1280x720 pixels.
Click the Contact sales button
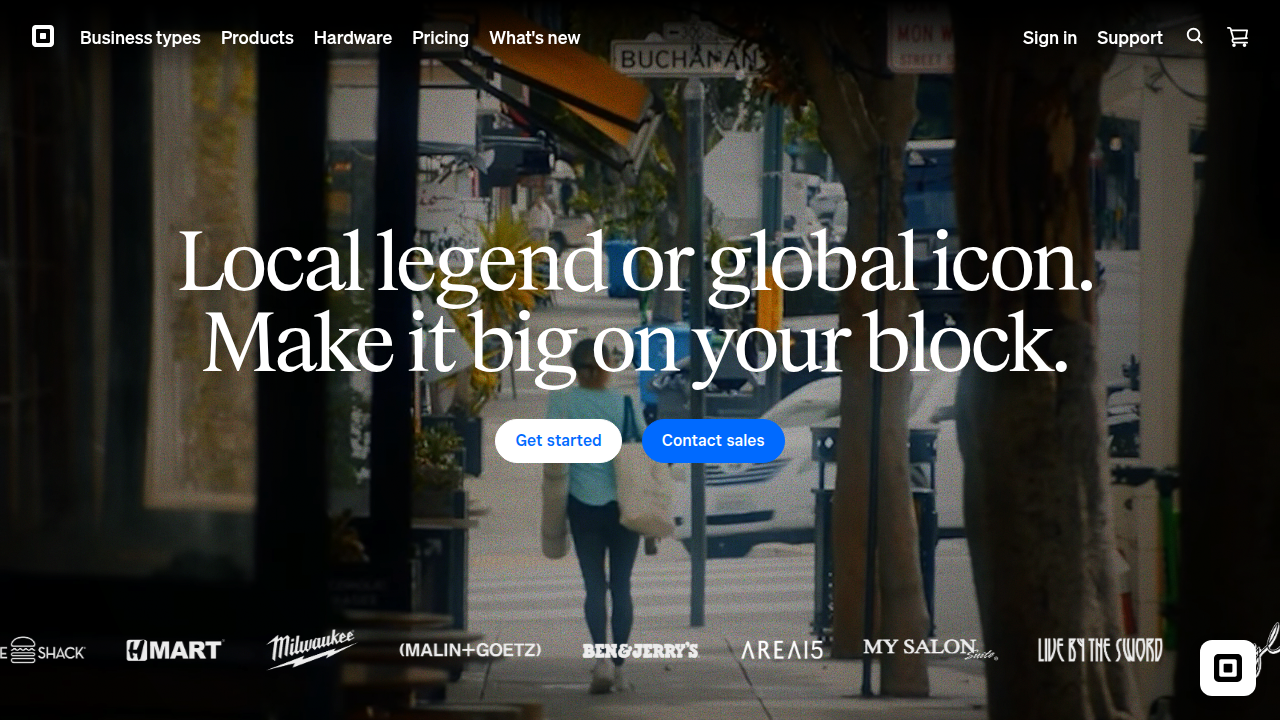tap(713, 441)
